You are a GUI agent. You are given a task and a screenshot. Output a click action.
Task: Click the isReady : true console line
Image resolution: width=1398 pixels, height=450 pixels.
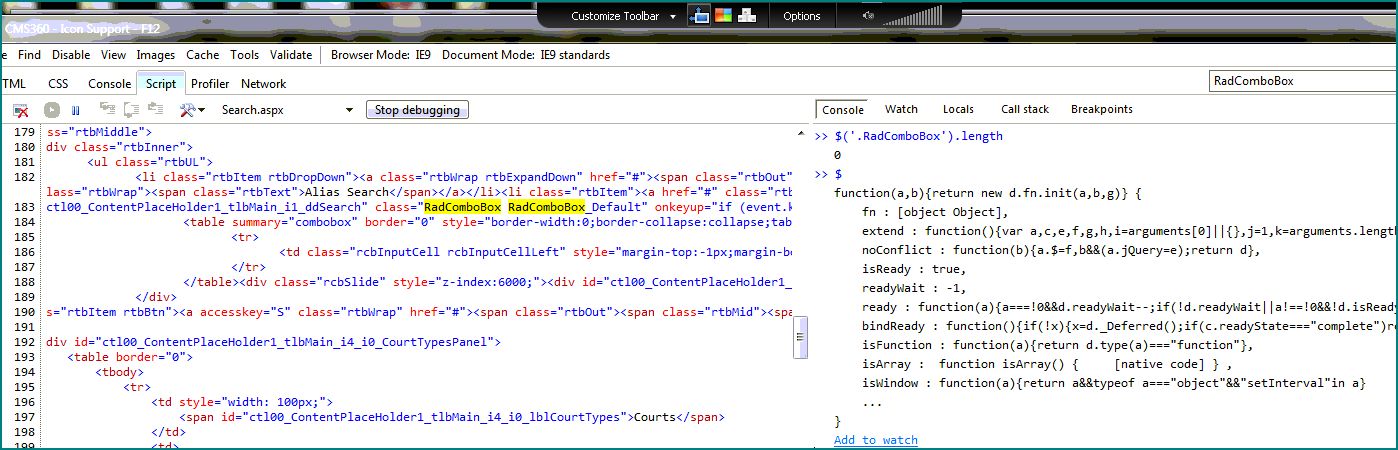(914, 269)
